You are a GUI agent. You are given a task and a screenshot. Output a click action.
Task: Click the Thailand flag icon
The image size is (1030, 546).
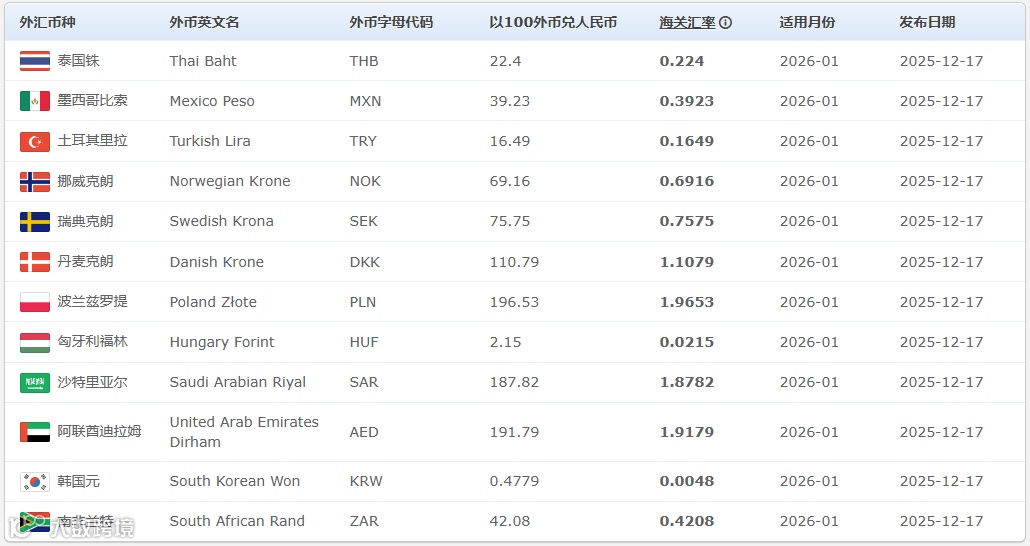35,61
